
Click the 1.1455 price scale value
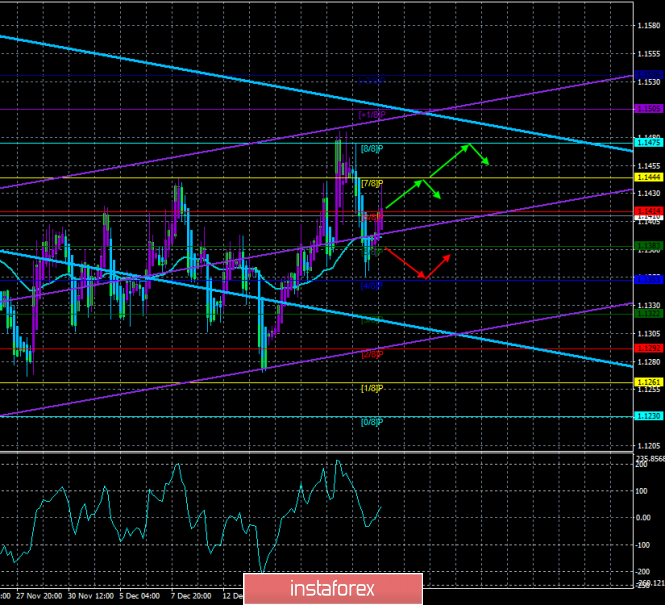pyautogui.click(x=649, y=166)
